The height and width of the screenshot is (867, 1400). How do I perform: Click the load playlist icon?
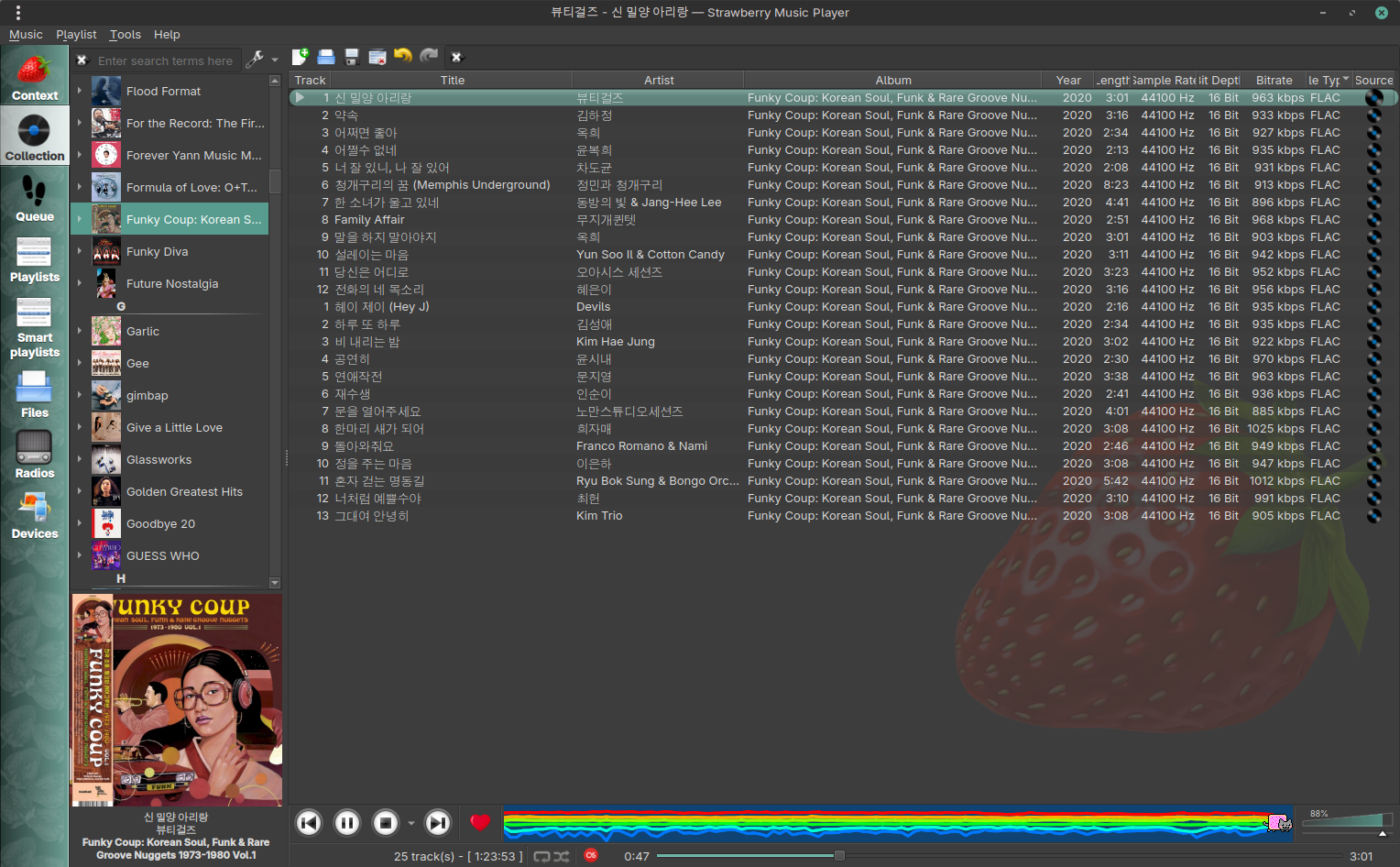coord(325,57)
